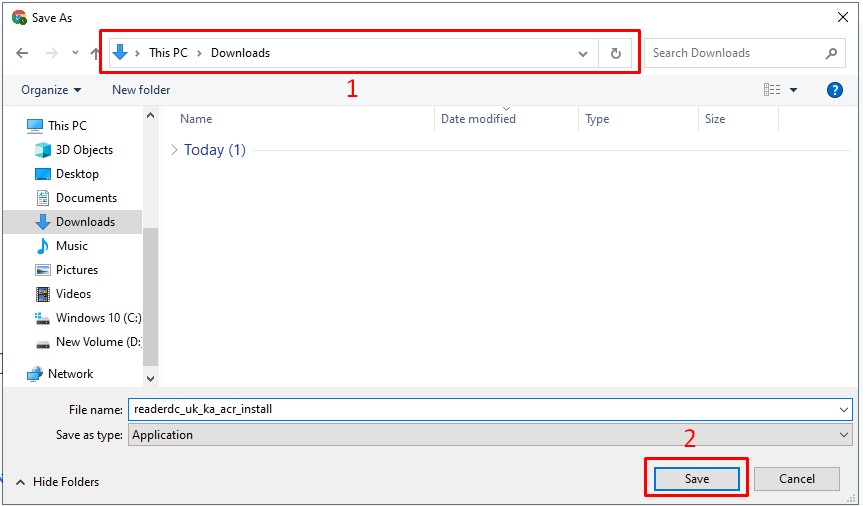Image resolution: width=863 pixels, height=506 pixels.
Task: Click the Back navigation arrow
Action: click(22, 53)
